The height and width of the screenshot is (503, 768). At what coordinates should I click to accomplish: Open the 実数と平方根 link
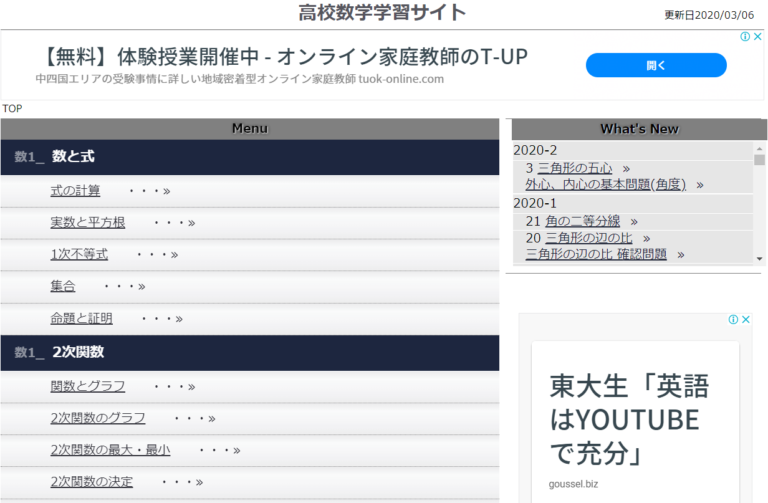click(x=88, y=222)
